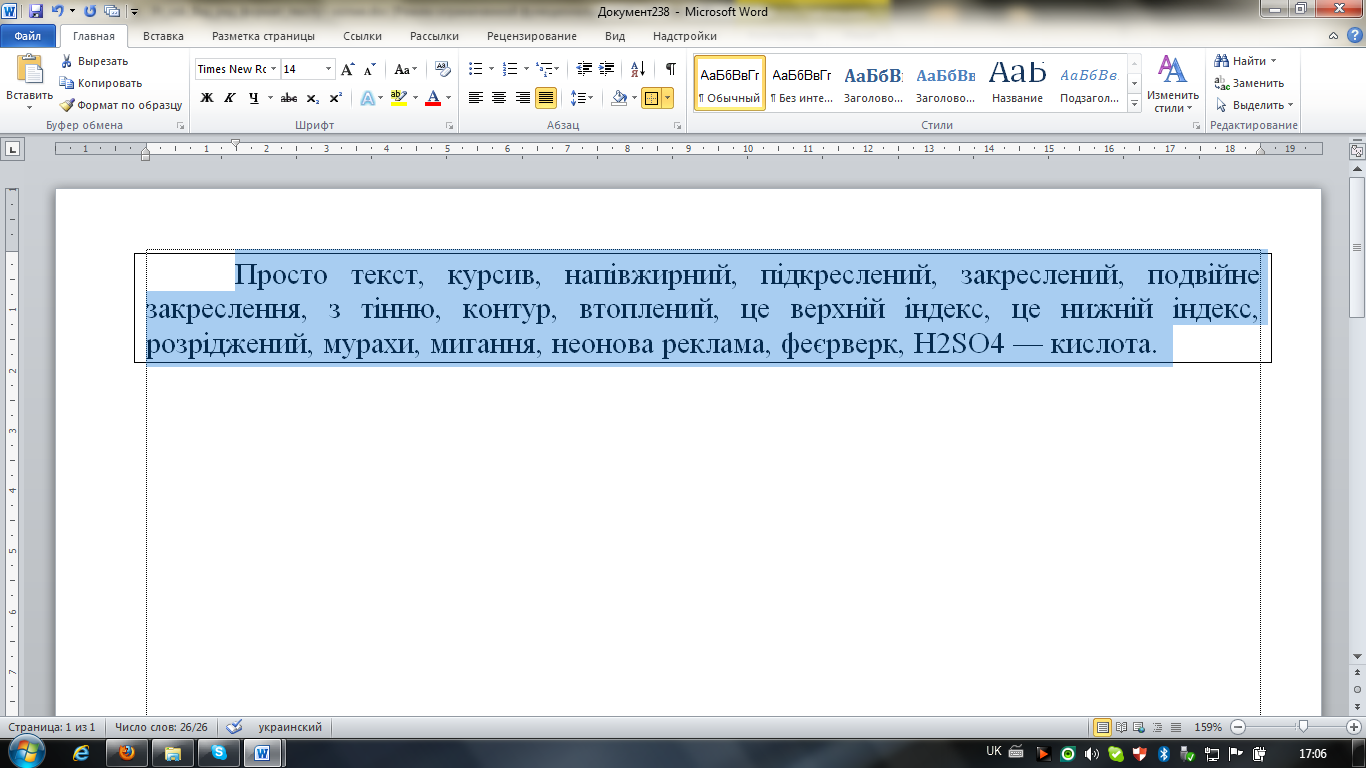Switch to Review (Рецензирование) tab

[x=531, y=36]
